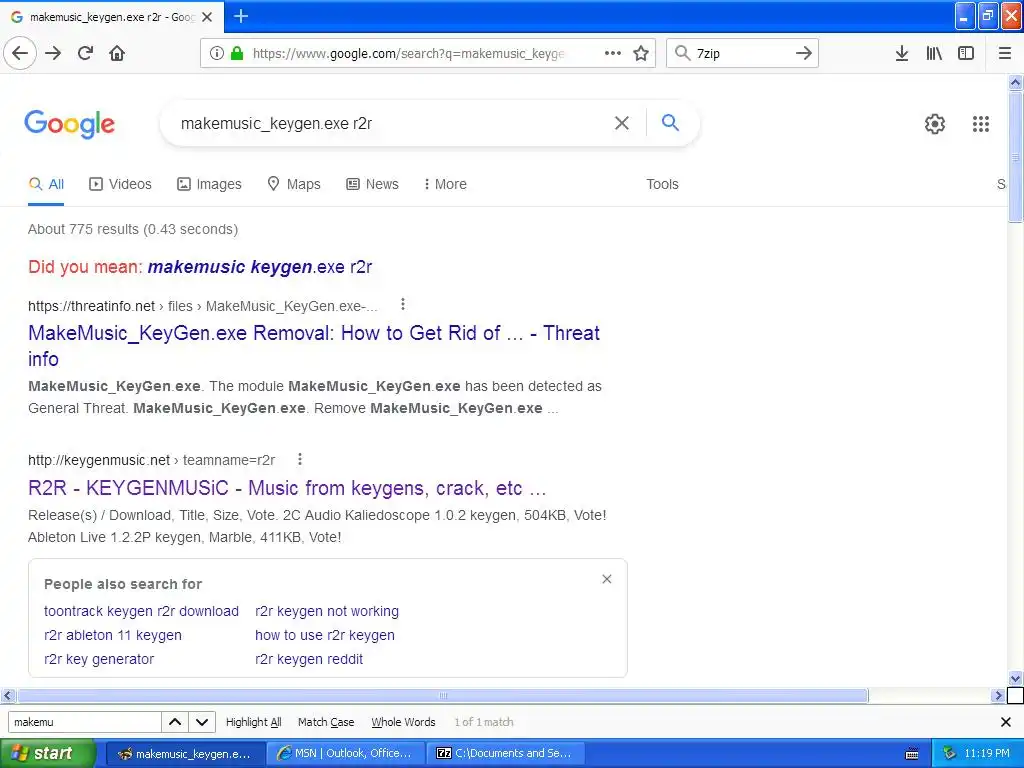Image resolution: width=1024 pixels, height=768 pixels.
Task: Close the find bar
Action: [x=1006, y=722]
